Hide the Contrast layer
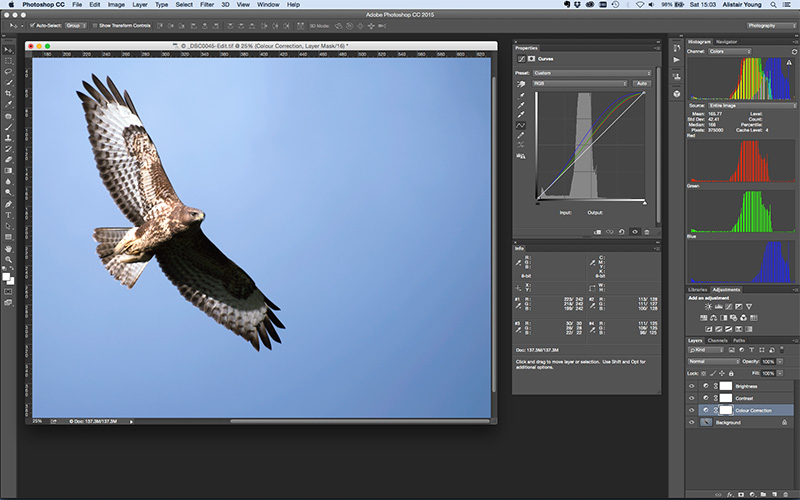 coord(691,398)
